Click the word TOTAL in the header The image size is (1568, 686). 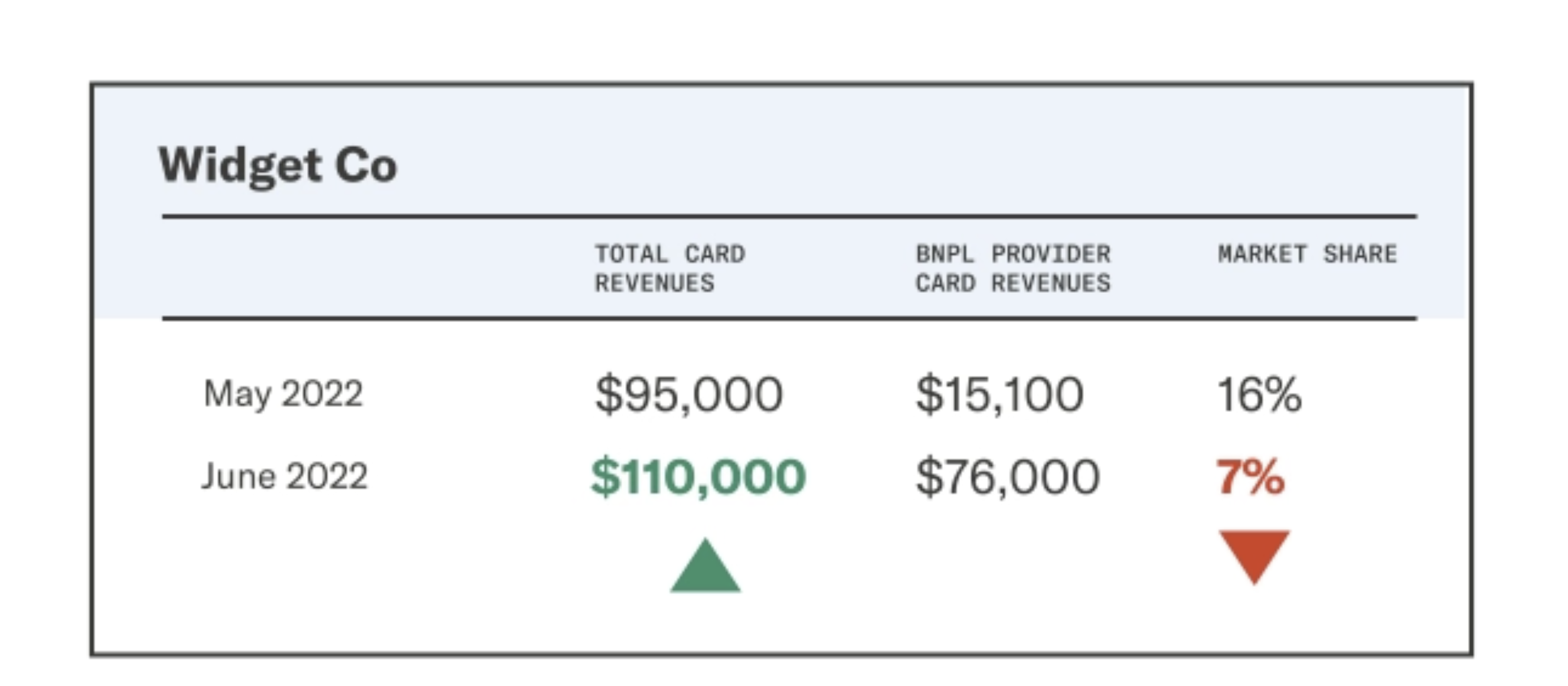pos(631,254)
